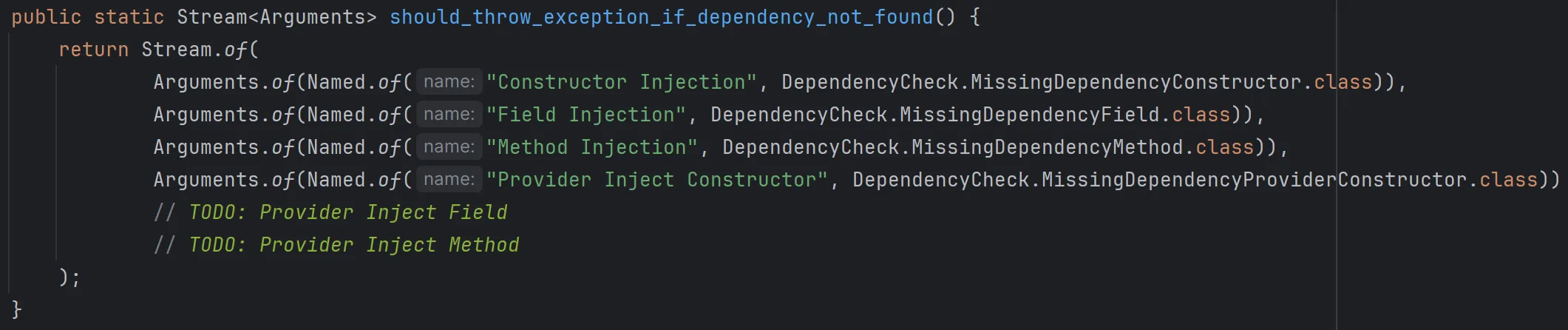Click the return keyword
The width and height of the screenshot is (1568, 330).
pyautogui.click(x=93, y=50)
